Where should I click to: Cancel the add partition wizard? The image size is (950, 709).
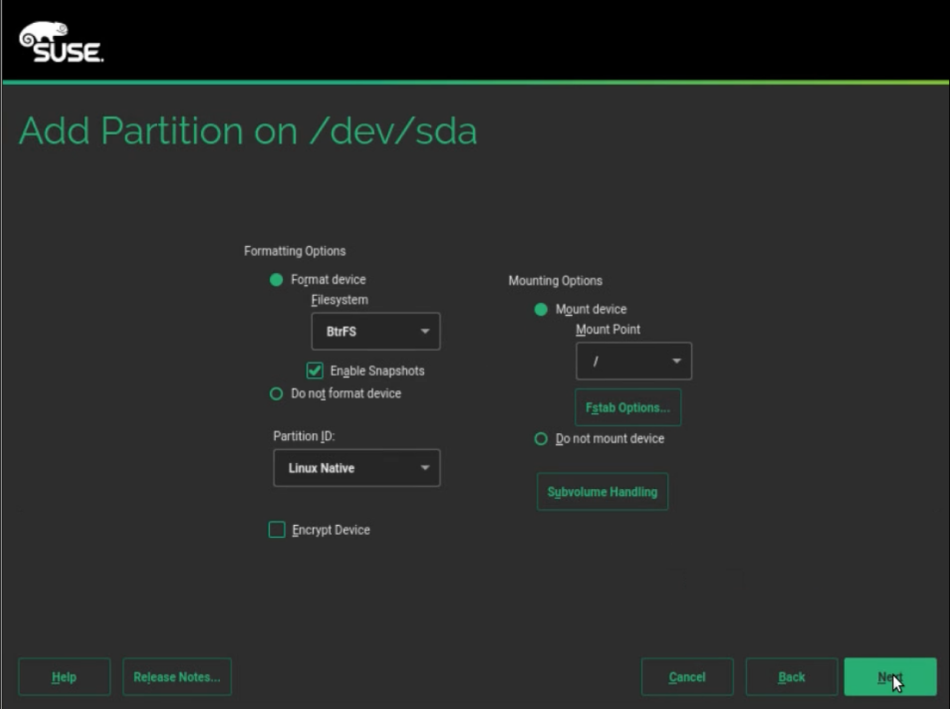point(687,677)
